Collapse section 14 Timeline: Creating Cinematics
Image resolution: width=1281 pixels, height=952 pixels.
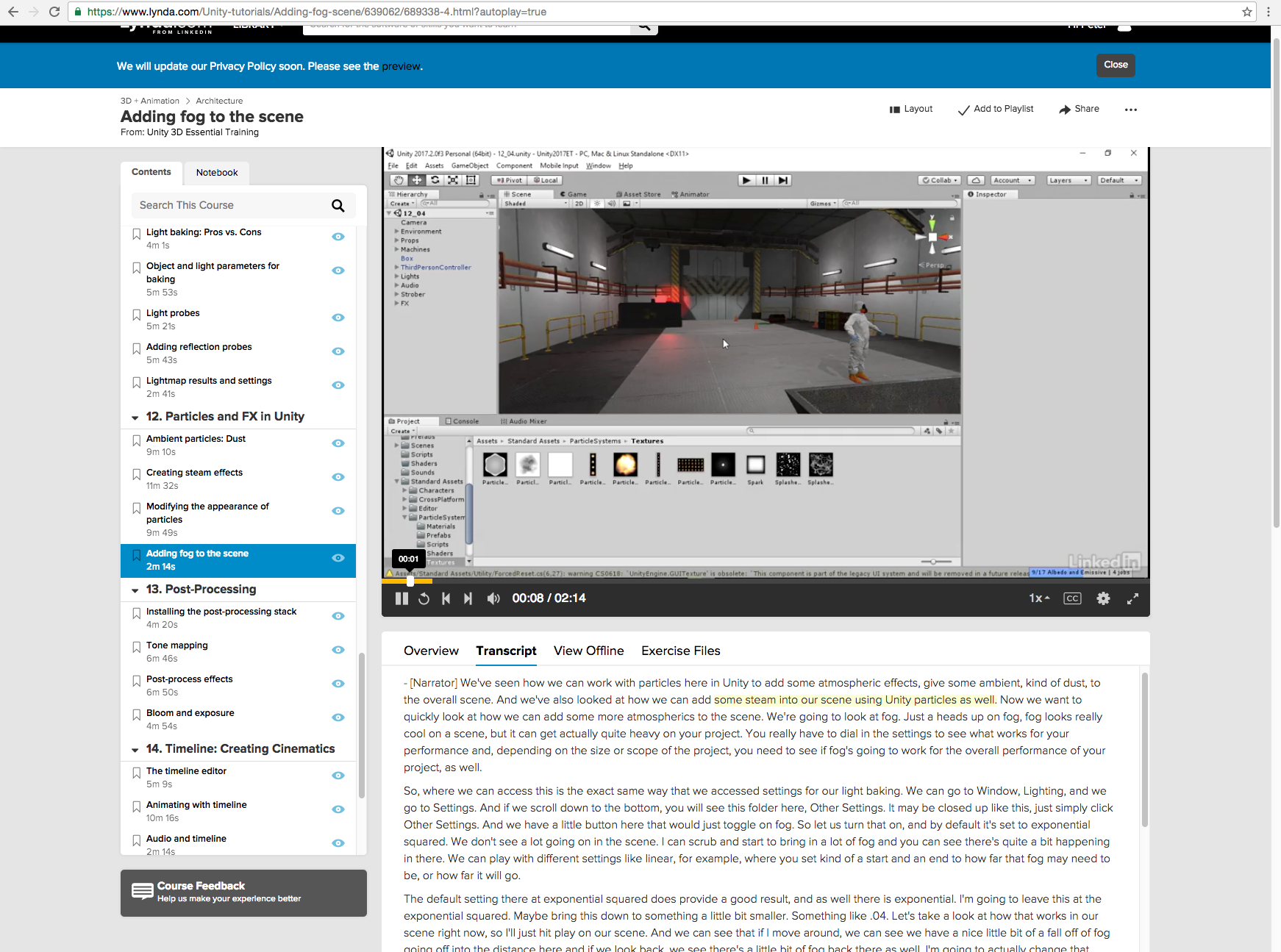(135, 750)
